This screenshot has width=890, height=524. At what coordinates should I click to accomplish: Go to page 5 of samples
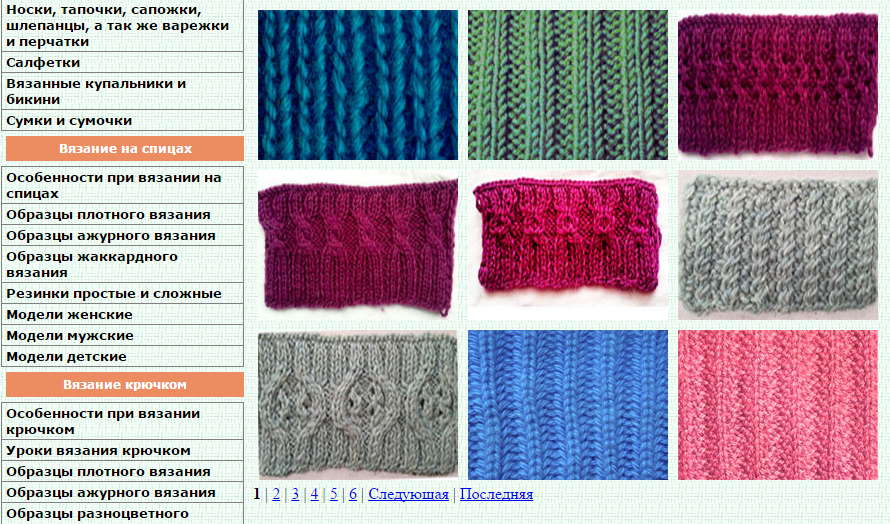tap(334, 494)
